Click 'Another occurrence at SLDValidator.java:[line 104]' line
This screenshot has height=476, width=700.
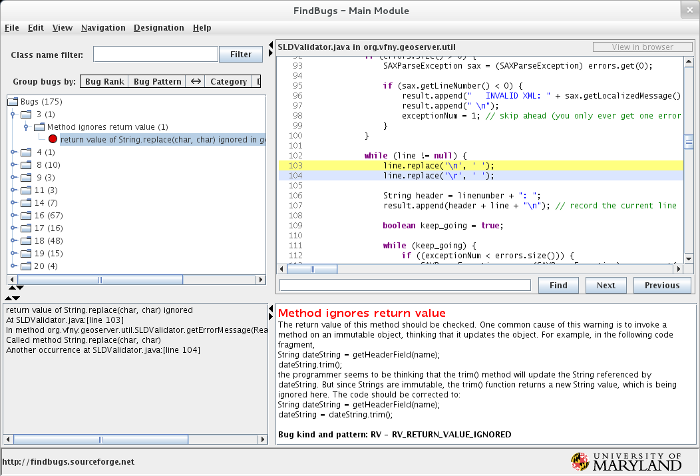(103, 350)
